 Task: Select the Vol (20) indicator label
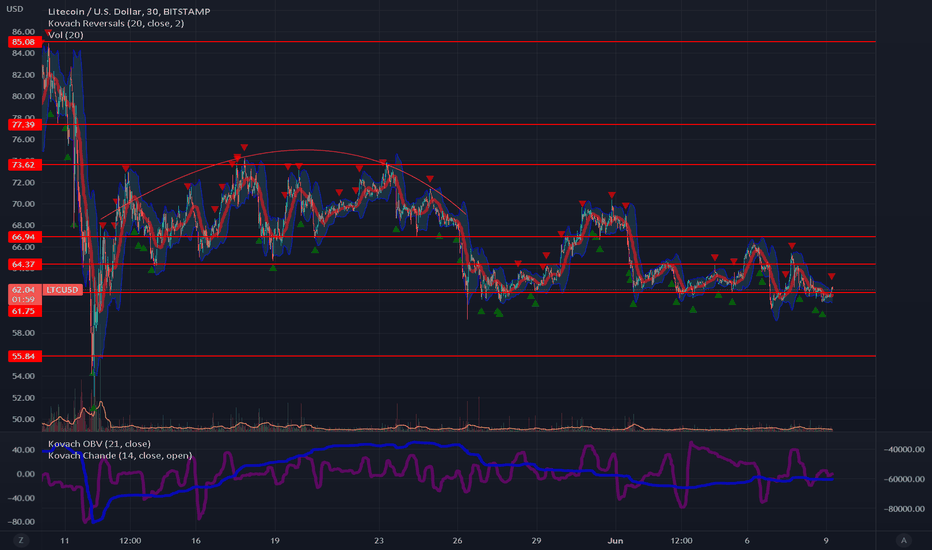pos(66,35)
